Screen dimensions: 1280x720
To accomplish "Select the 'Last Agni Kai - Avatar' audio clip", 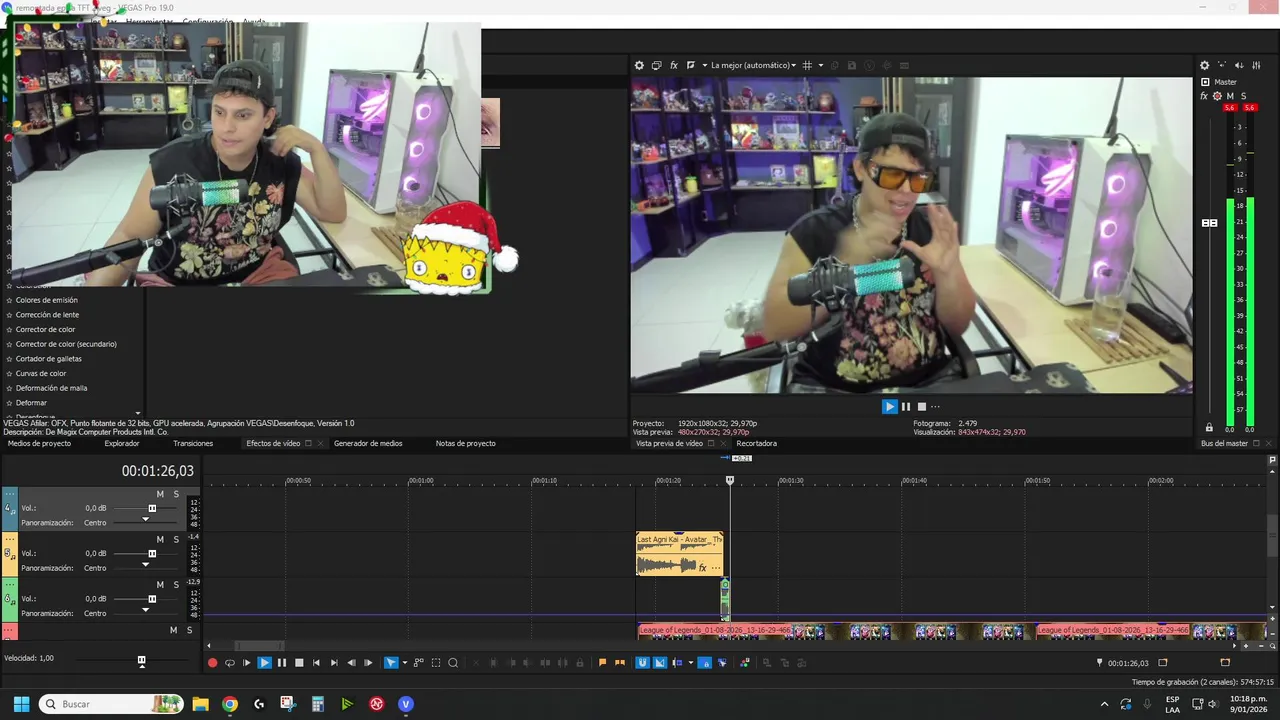I will 679,553.
